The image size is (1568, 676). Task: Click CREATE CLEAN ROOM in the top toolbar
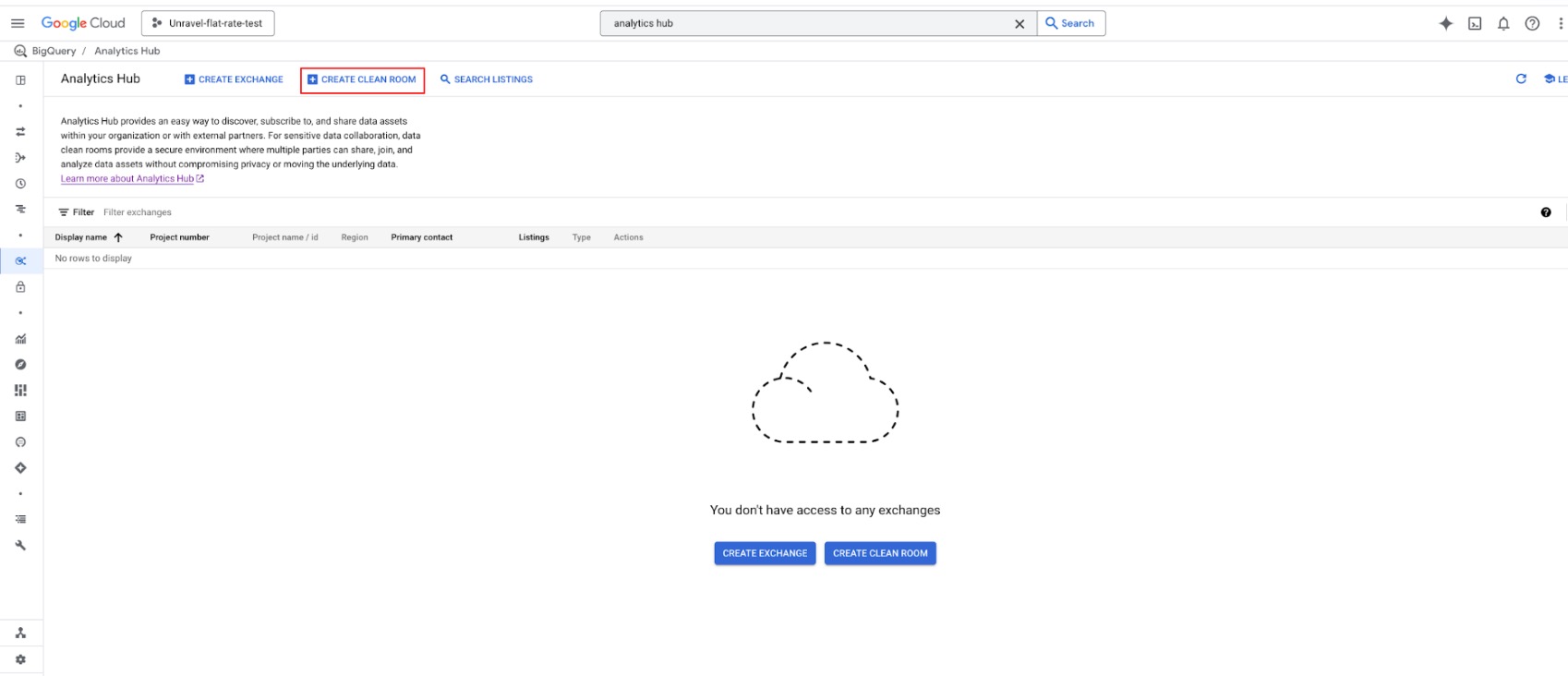[x=362, y=79]
